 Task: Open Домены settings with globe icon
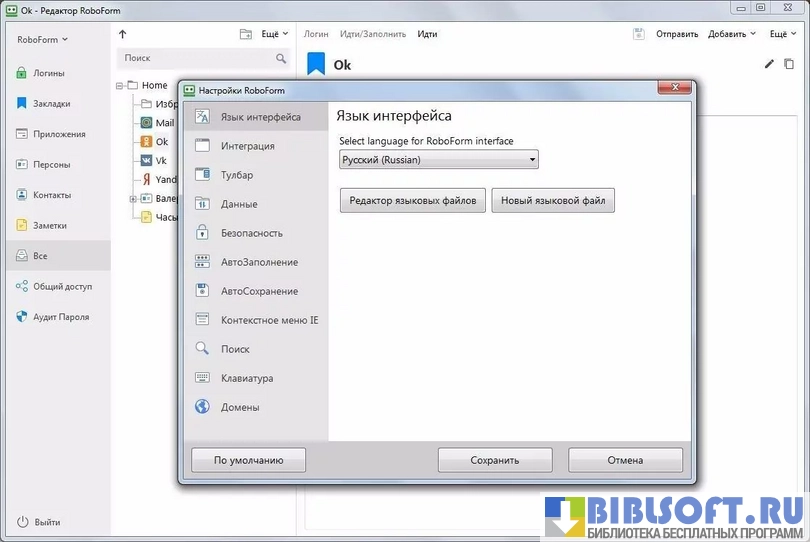pos(202,407)
